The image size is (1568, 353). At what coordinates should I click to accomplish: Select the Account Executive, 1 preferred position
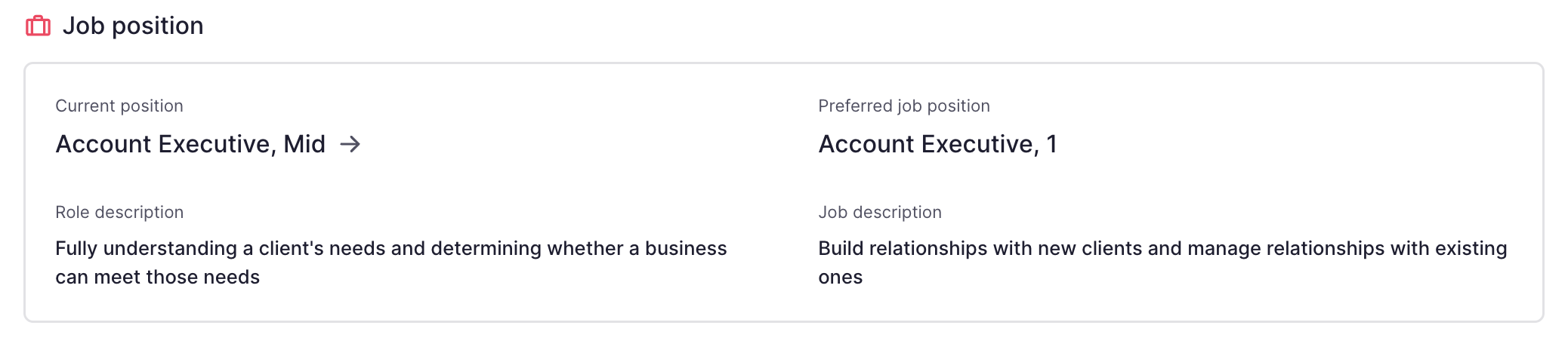point(938,144)
